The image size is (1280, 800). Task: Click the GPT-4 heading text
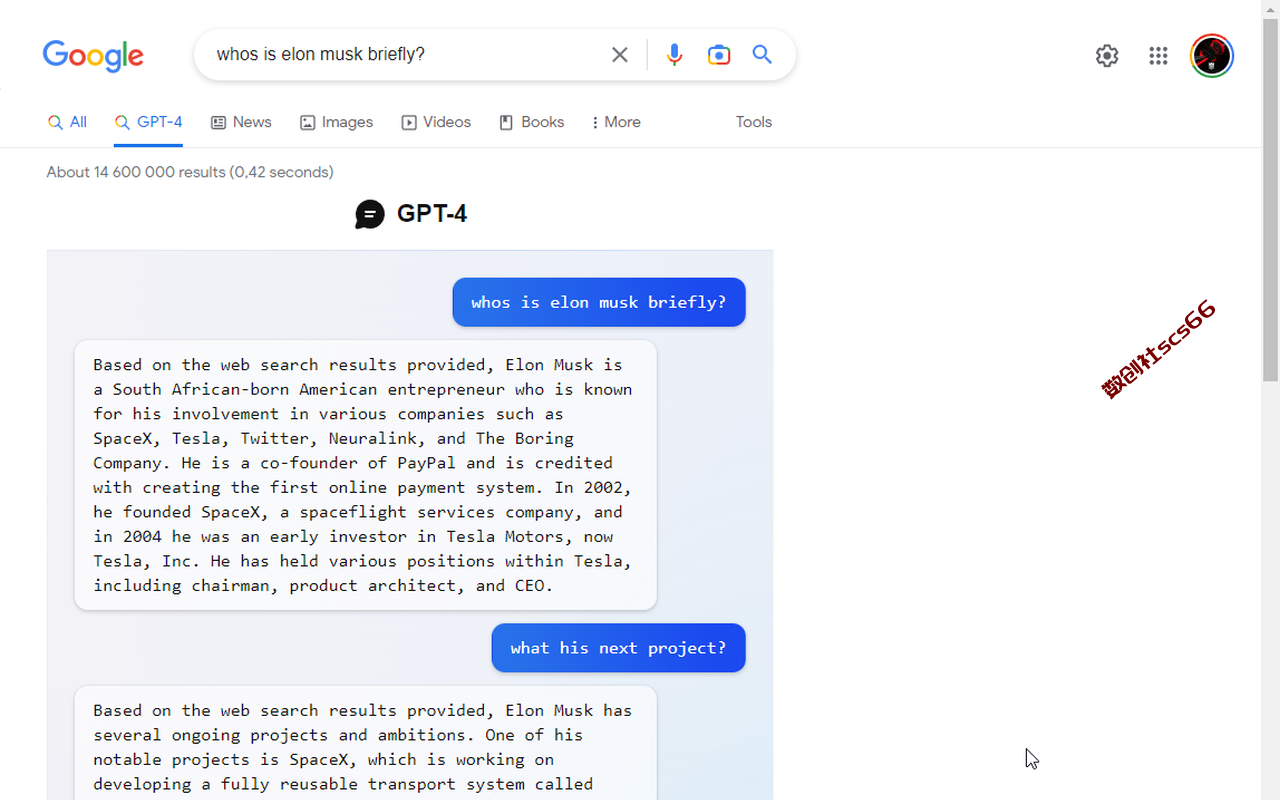[432, 214]
